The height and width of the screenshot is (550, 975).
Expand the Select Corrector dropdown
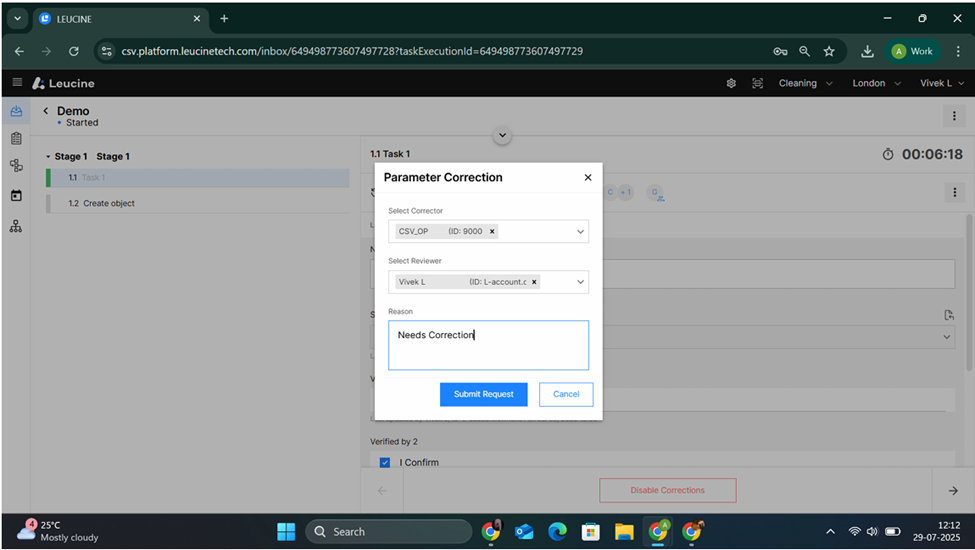point(580,232)
